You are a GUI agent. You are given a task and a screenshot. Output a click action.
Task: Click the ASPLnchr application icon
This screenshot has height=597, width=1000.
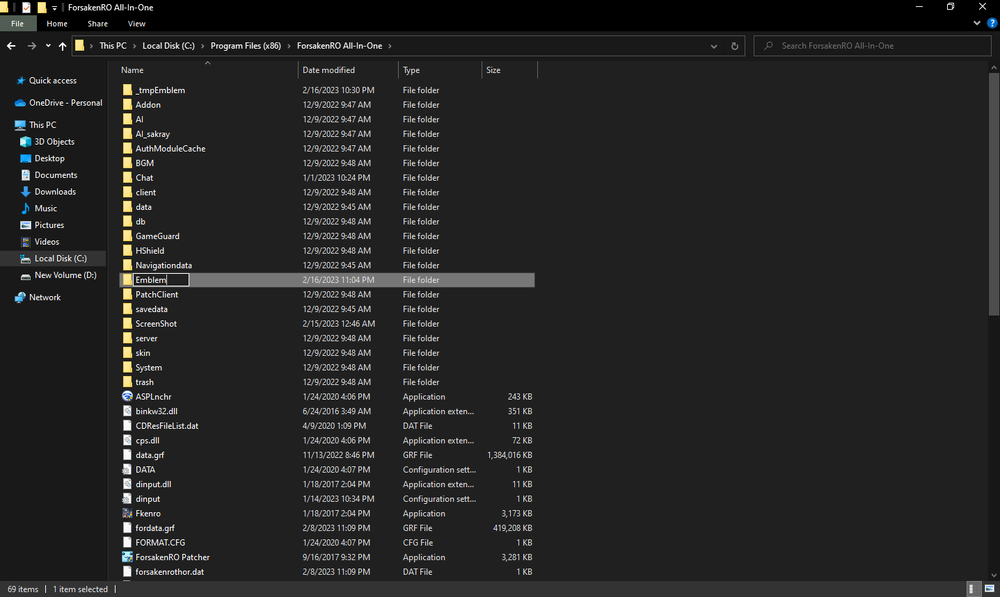(127, 397)
